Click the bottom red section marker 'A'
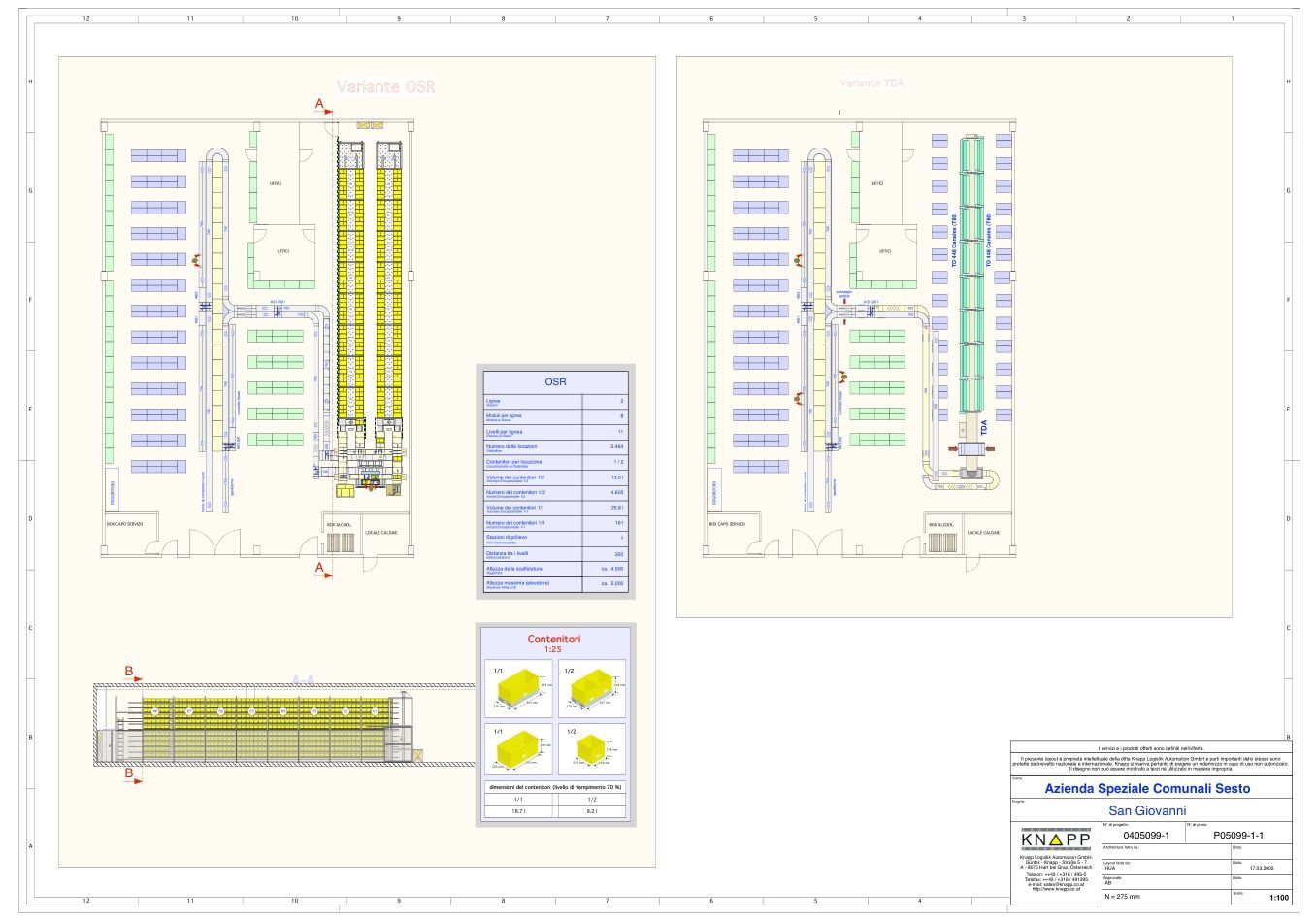Screen dimensions: 1316x921 [x=318, y=568]
